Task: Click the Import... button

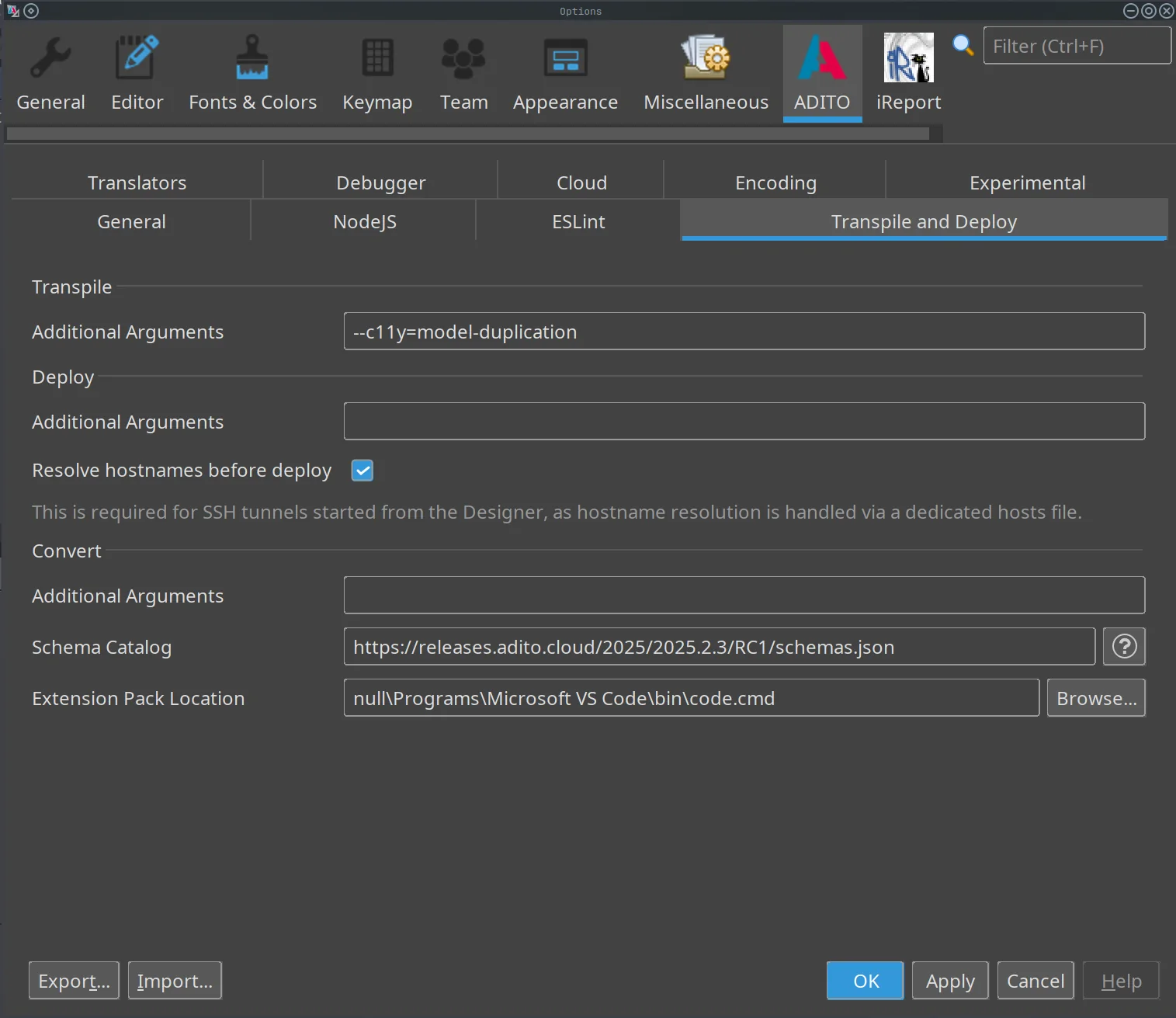Action: (x=175, y=981)
